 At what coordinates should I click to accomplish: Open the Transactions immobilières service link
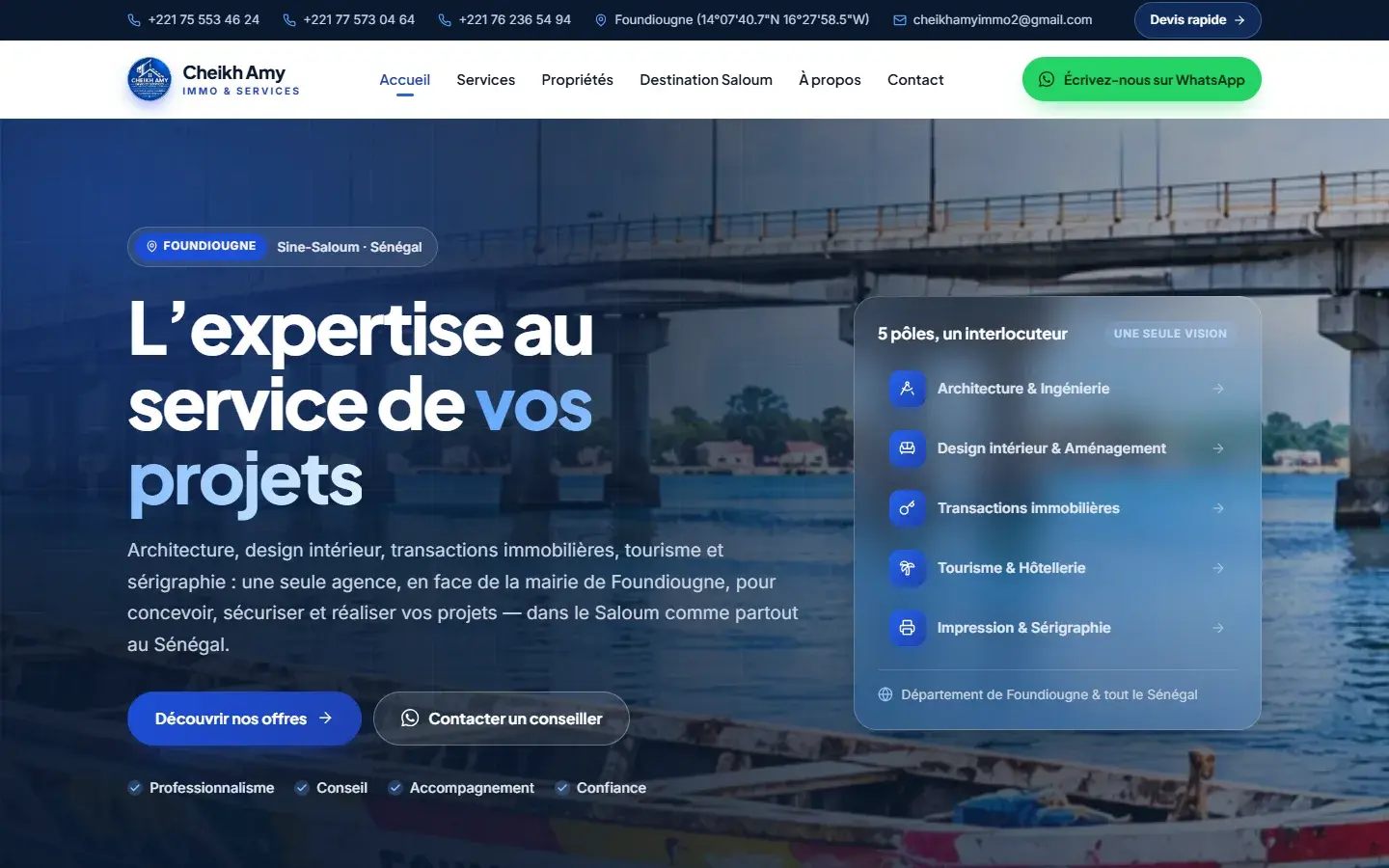(1057, 508)
